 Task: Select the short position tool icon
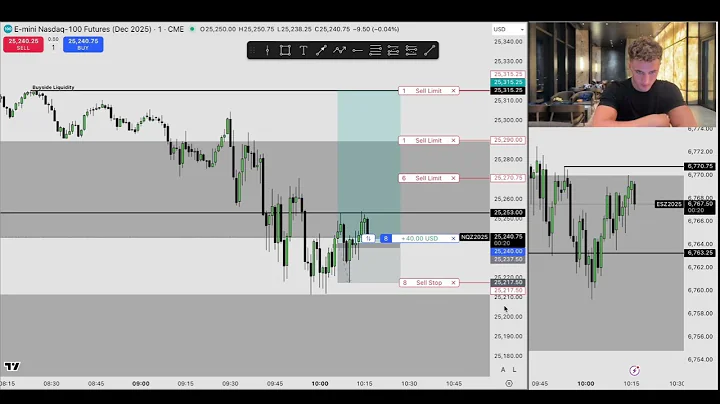(x=411, y=50)
